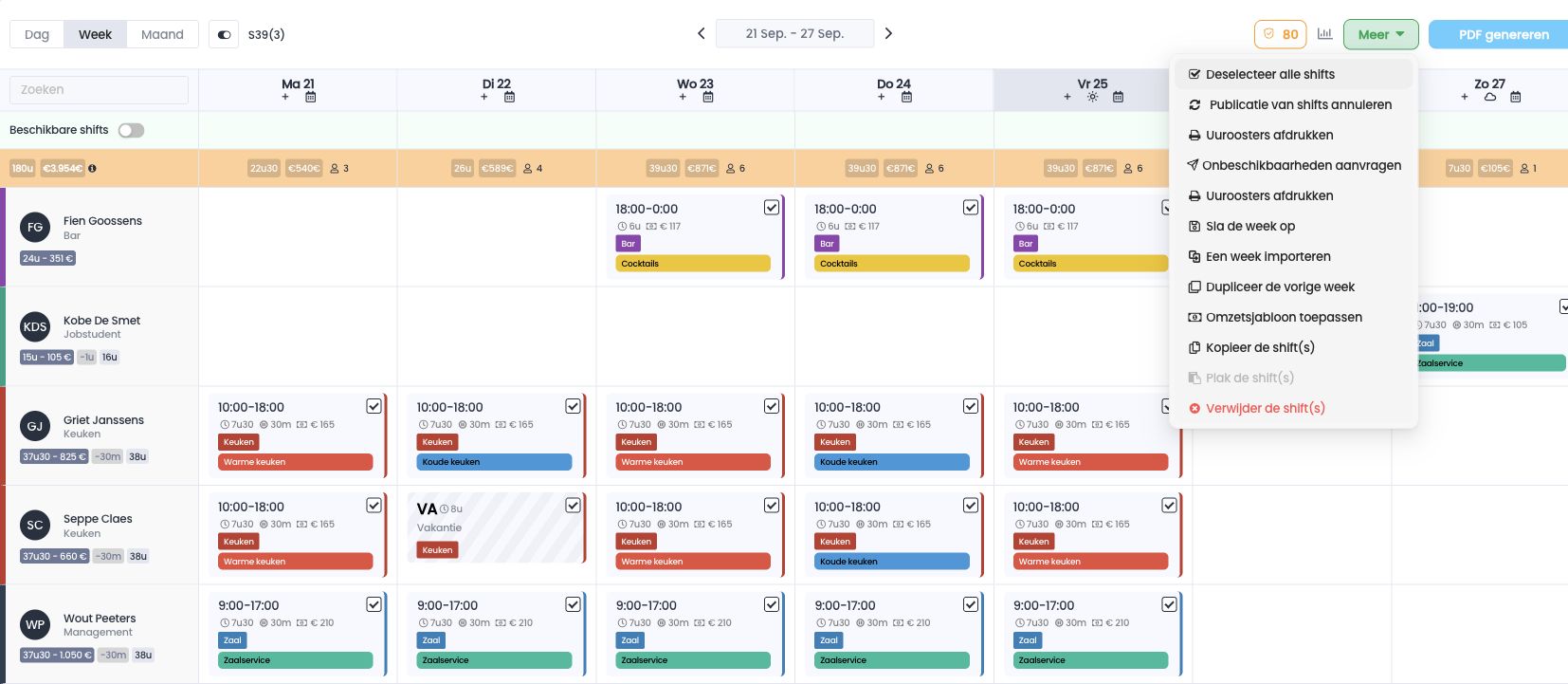The image size is (1568, 684).
Task: Uncheck Seppe Claes' Vakantie checkbox on Di 22
Action: tap(574, 506)
